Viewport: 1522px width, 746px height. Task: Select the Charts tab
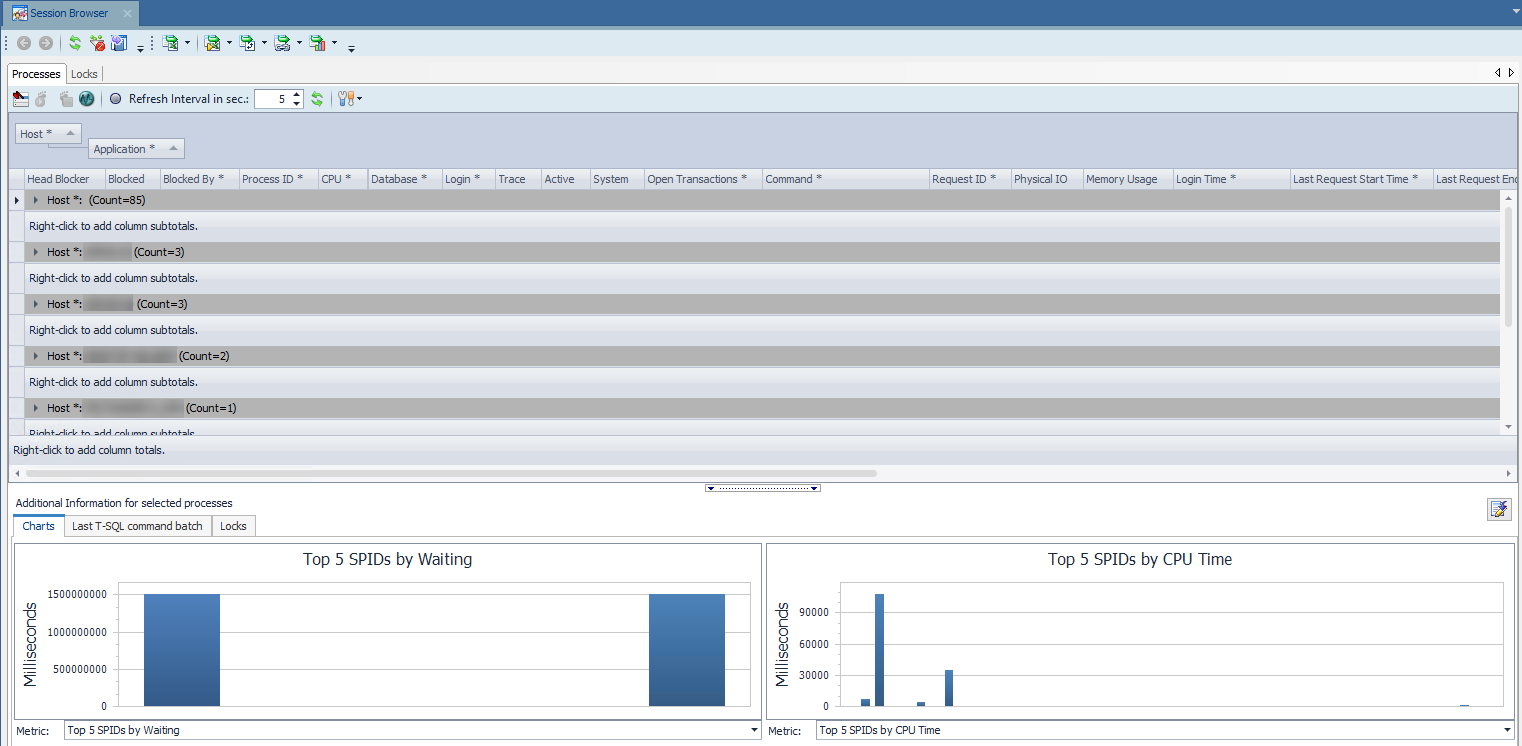tap(39, 526)
